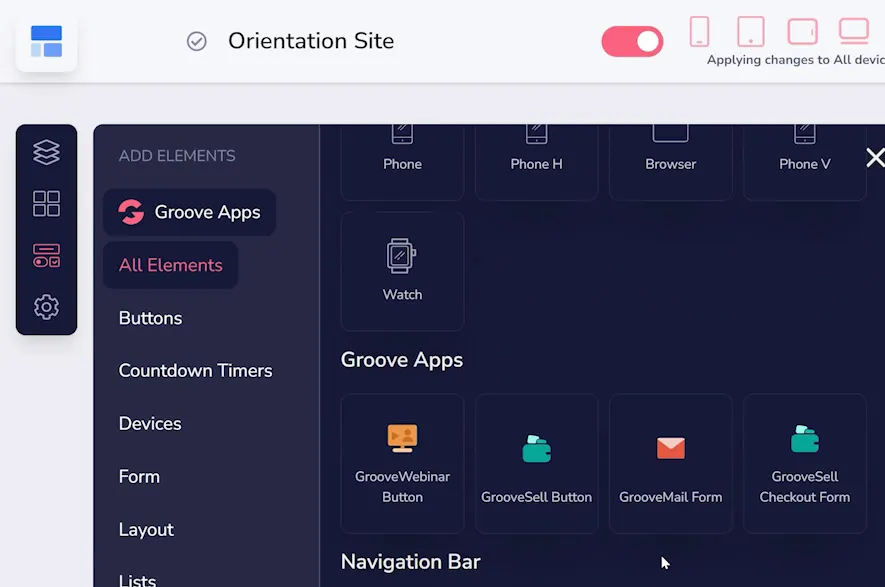Click the Navigation Bar section heading
Screen dimensions: 885x587
410,562
